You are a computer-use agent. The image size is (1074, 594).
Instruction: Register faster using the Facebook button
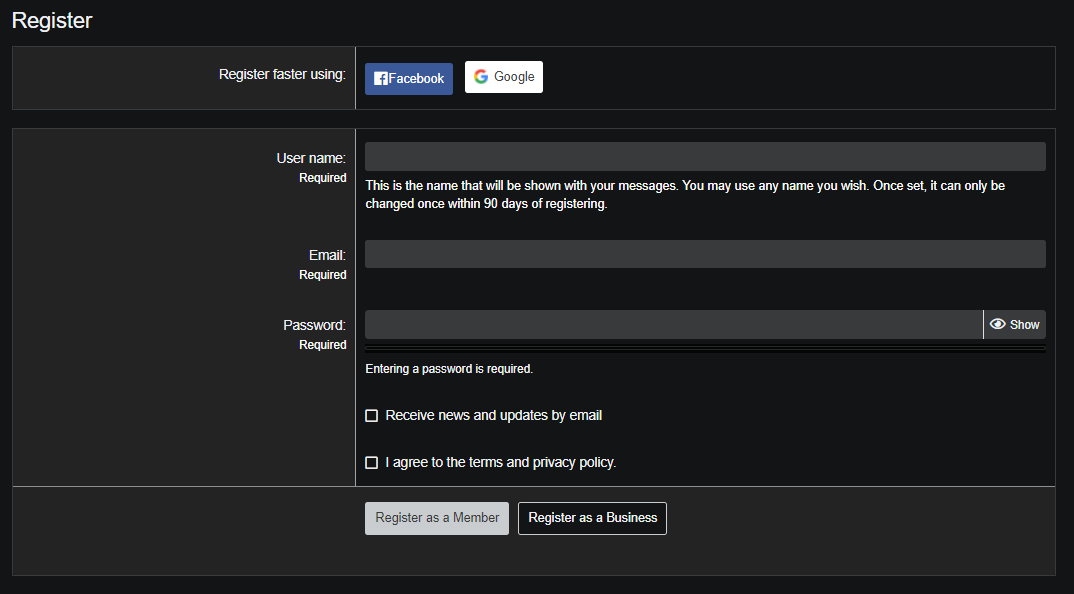tap(408, 79)
